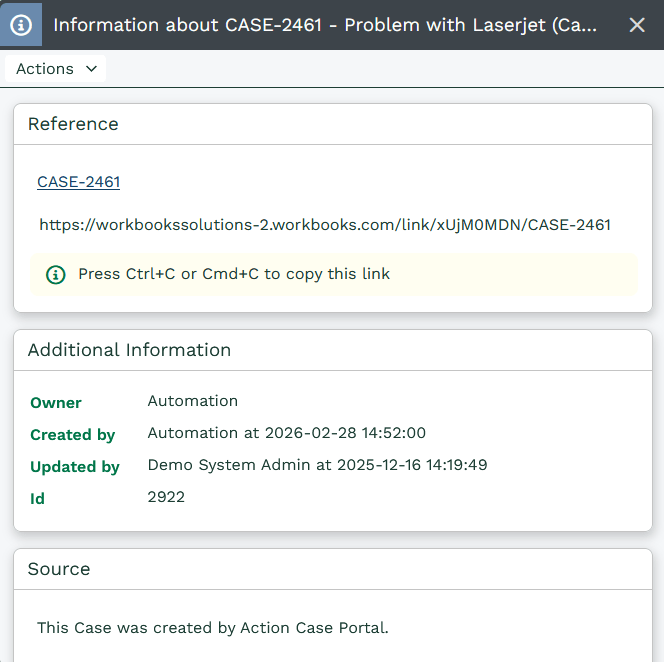Click the 'Updated by' field label
This screenshot has width=664, height=662.
point(74,467)
